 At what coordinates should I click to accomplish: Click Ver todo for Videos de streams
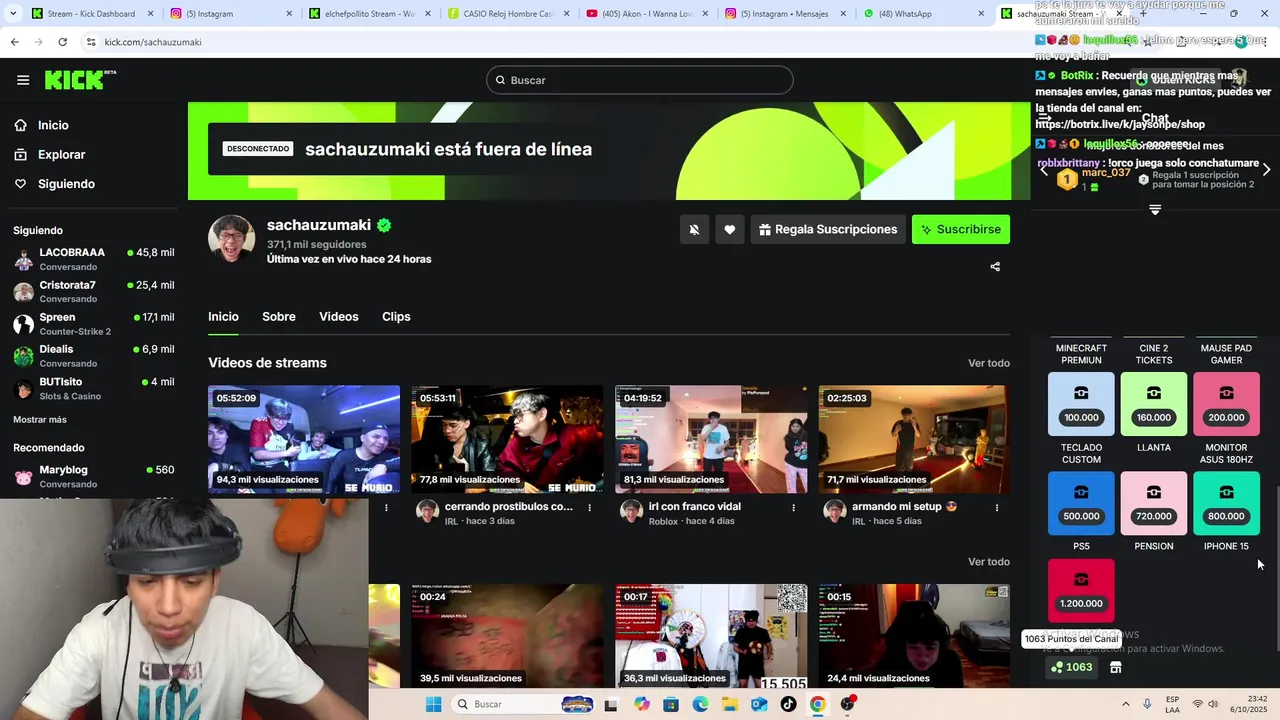coord(989,363)
